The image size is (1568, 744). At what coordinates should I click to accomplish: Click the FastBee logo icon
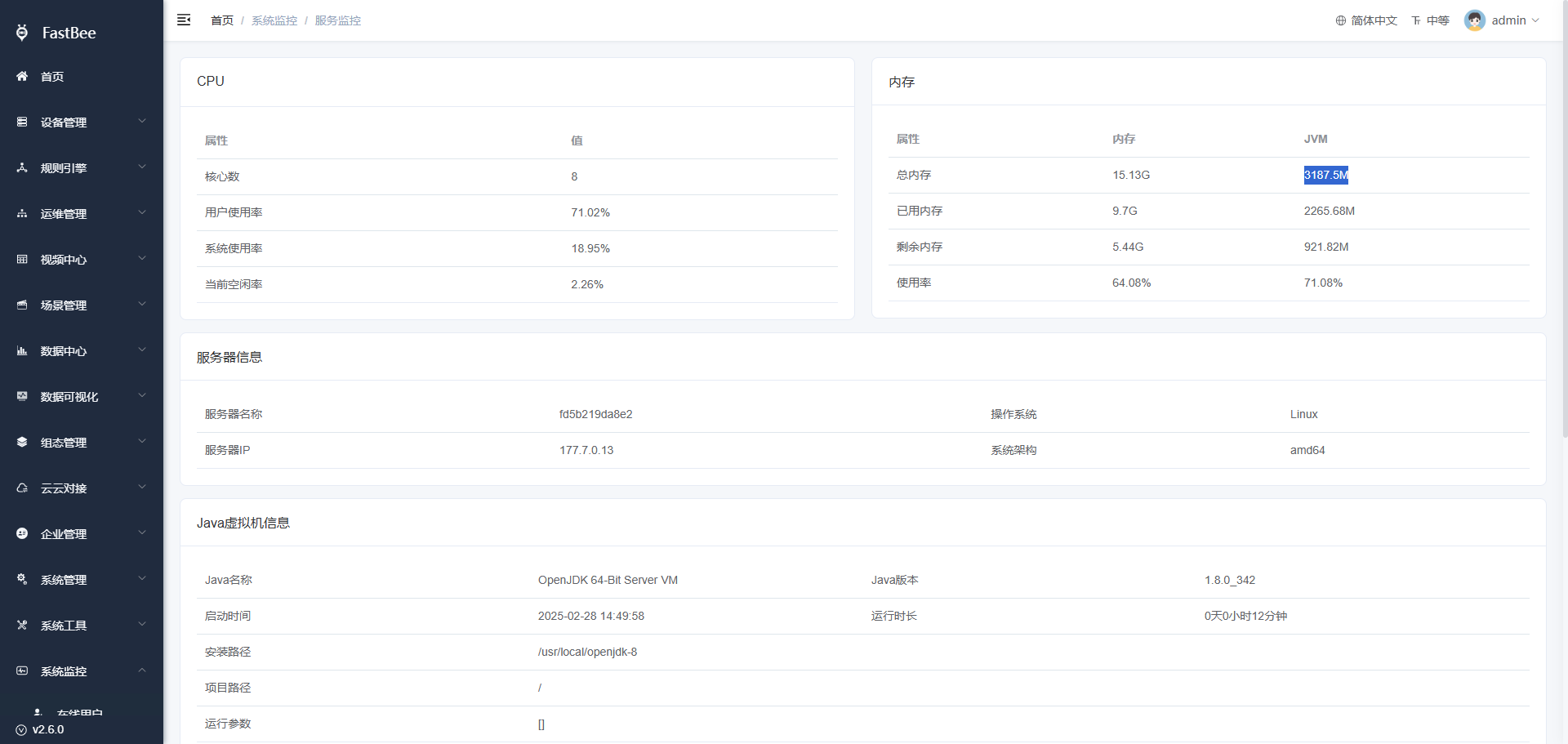click(x=22, y=33)
